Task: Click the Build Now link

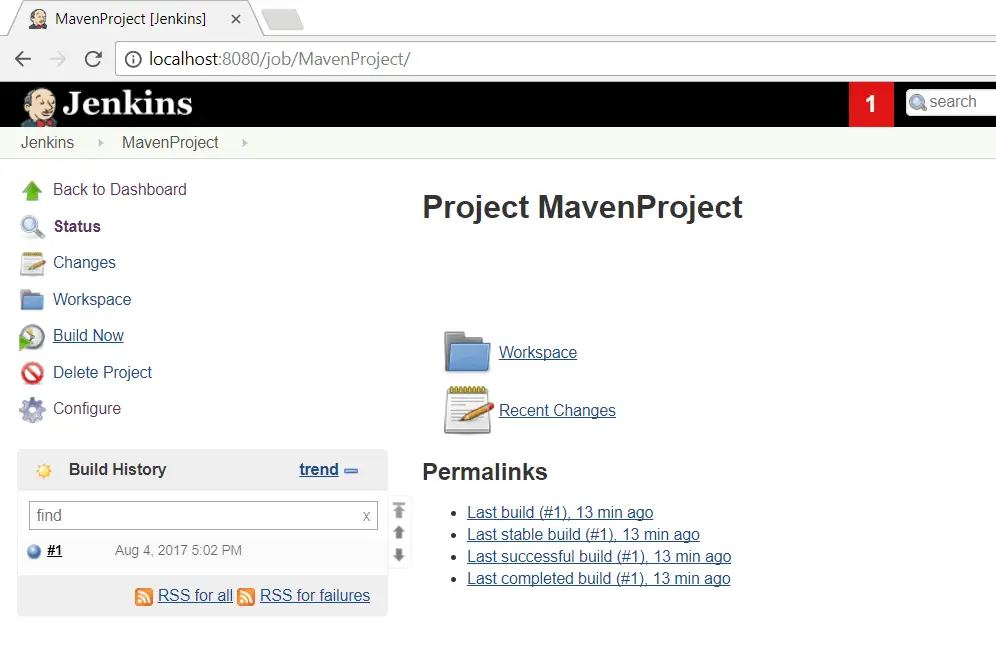Action: tap(88, 336)
